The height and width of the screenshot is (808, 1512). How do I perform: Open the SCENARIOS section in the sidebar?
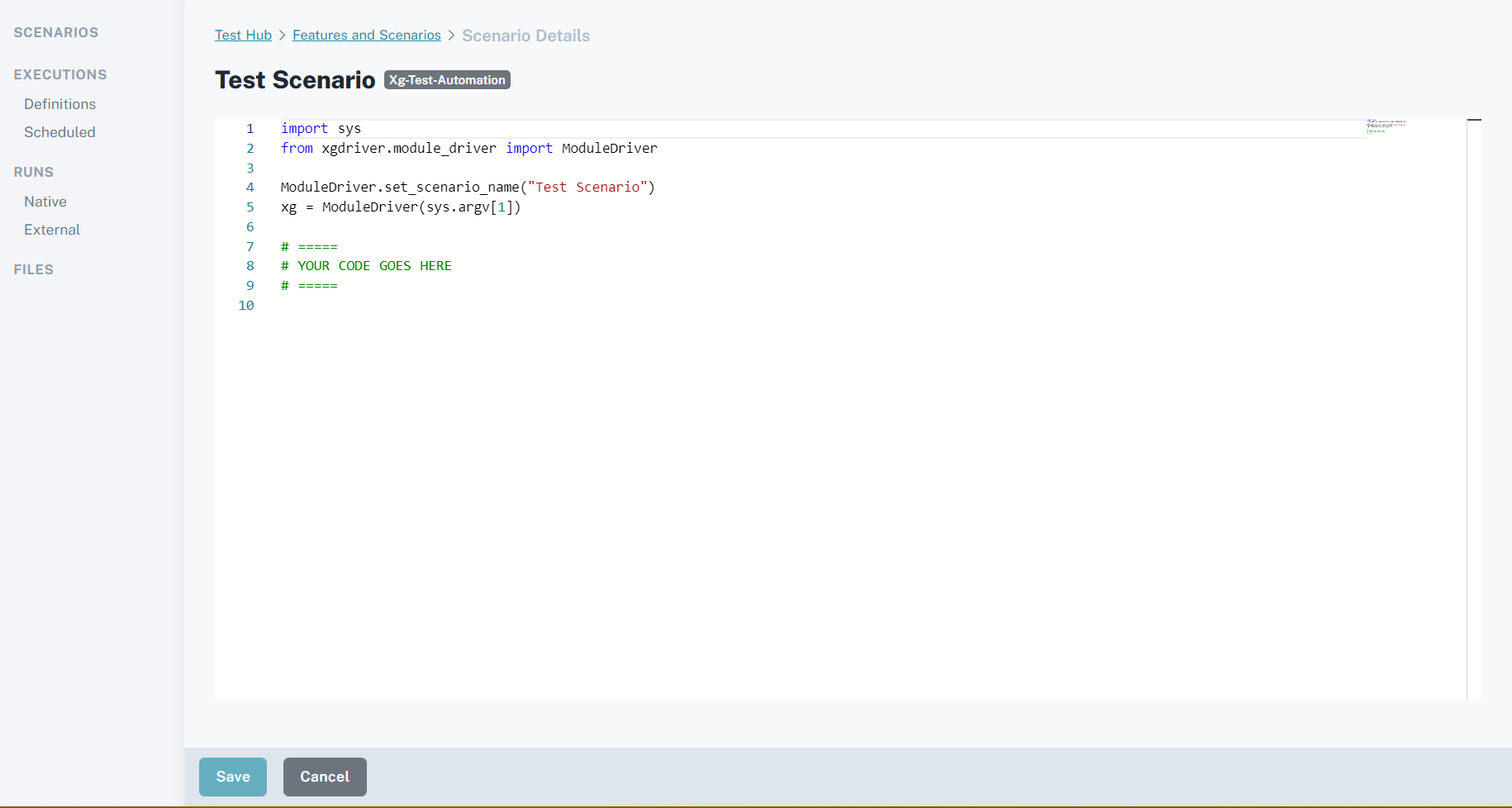coord(55,32)
